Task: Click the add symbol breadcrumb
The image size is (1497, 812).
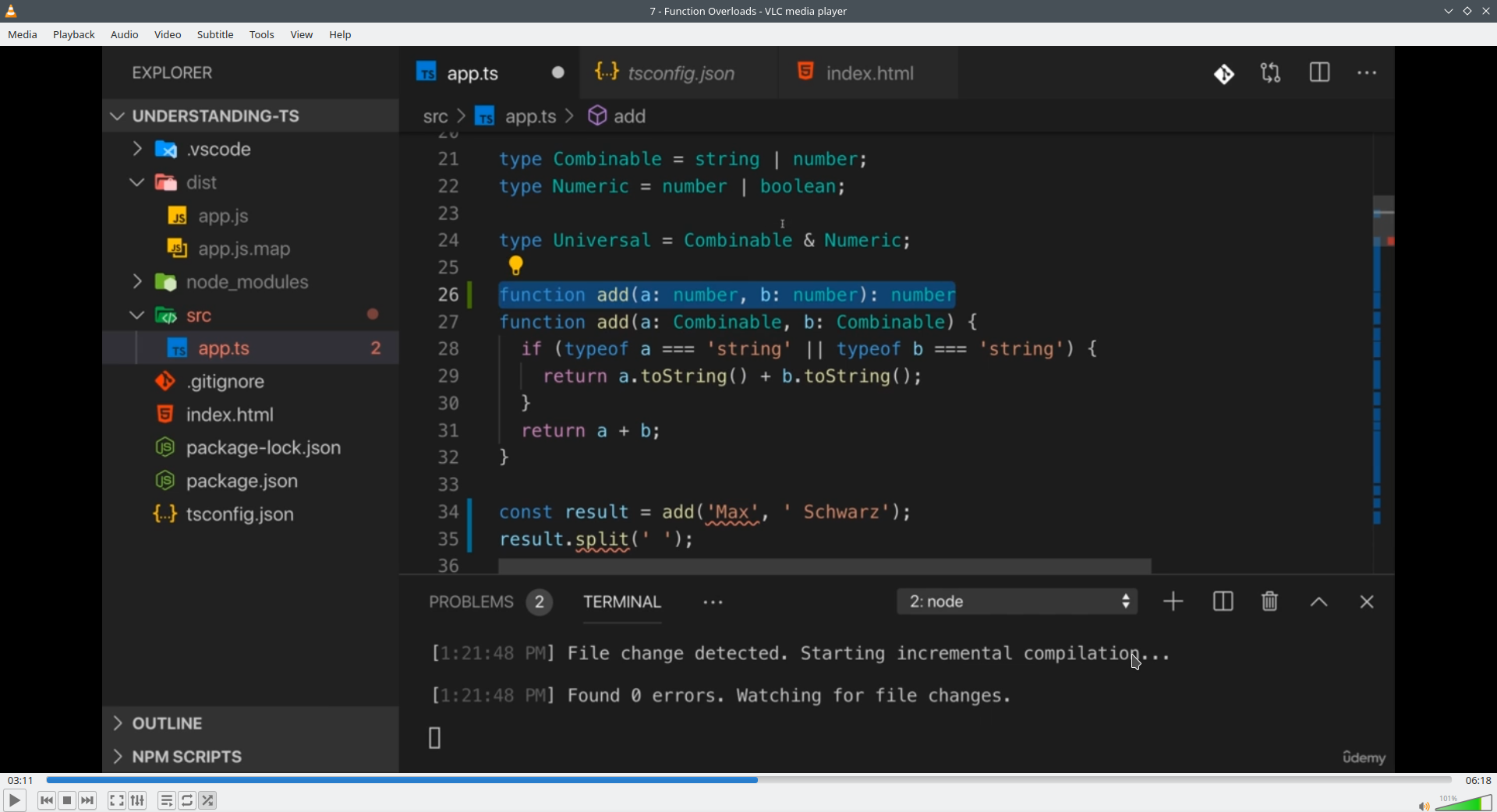Action: coord(617,117)
